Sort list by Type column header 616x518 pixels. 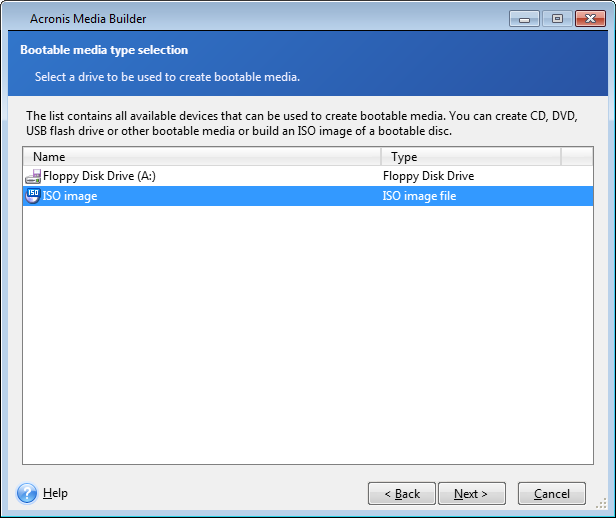471,157
